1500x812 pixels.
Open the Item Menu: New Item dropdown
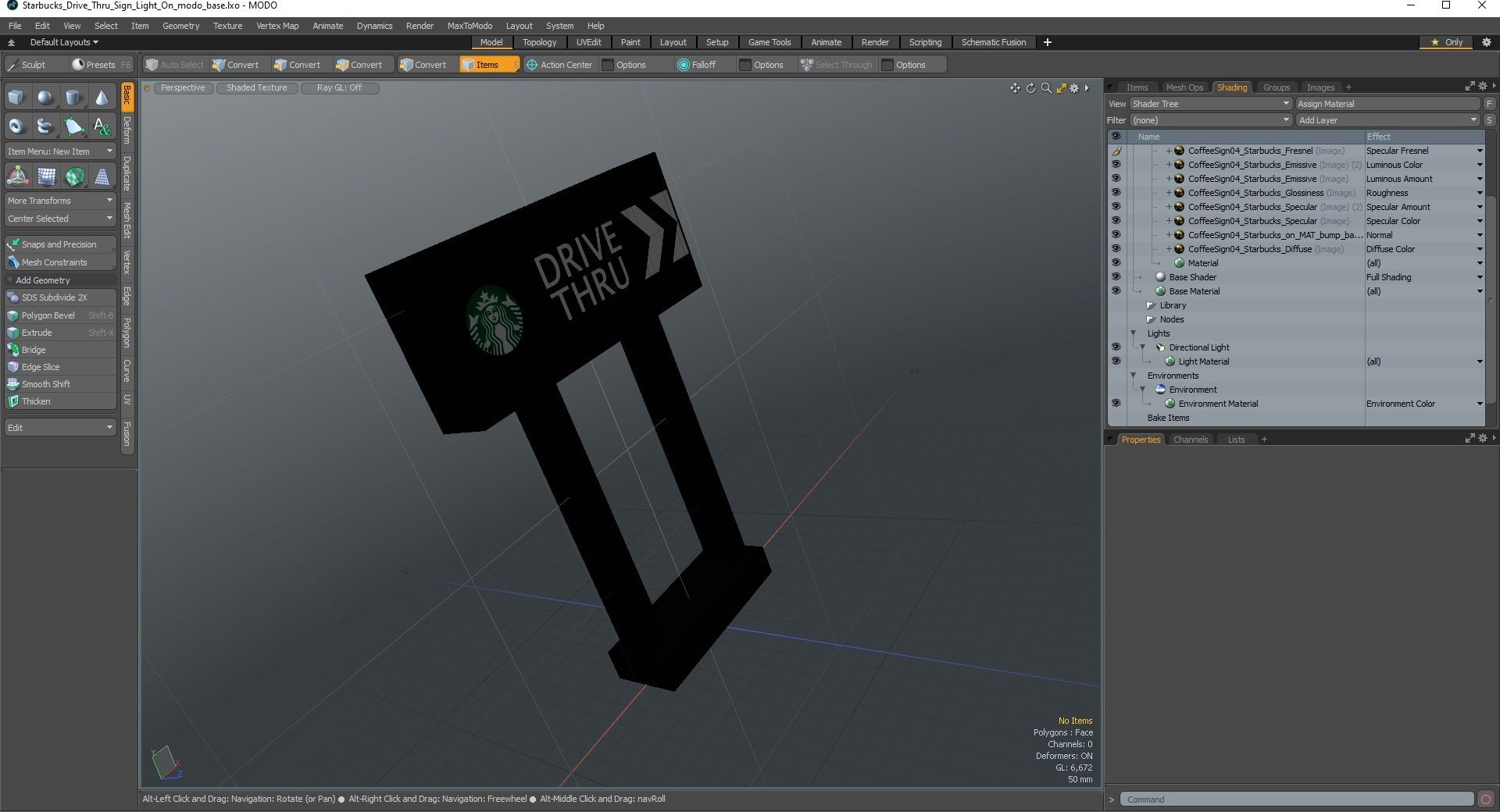point(60,151)
